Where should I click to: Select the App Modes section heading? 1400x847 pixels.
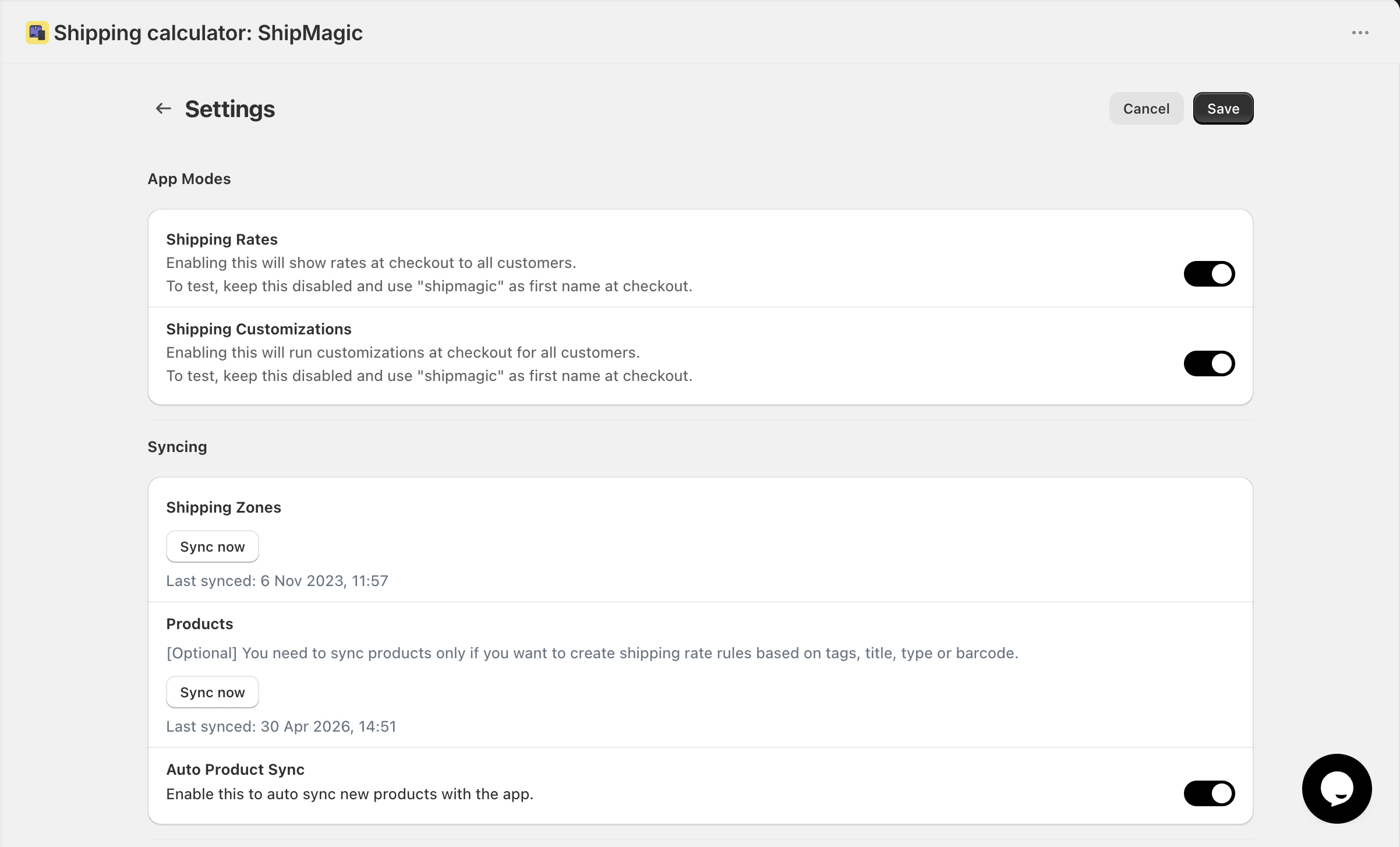tap(189, 179)
